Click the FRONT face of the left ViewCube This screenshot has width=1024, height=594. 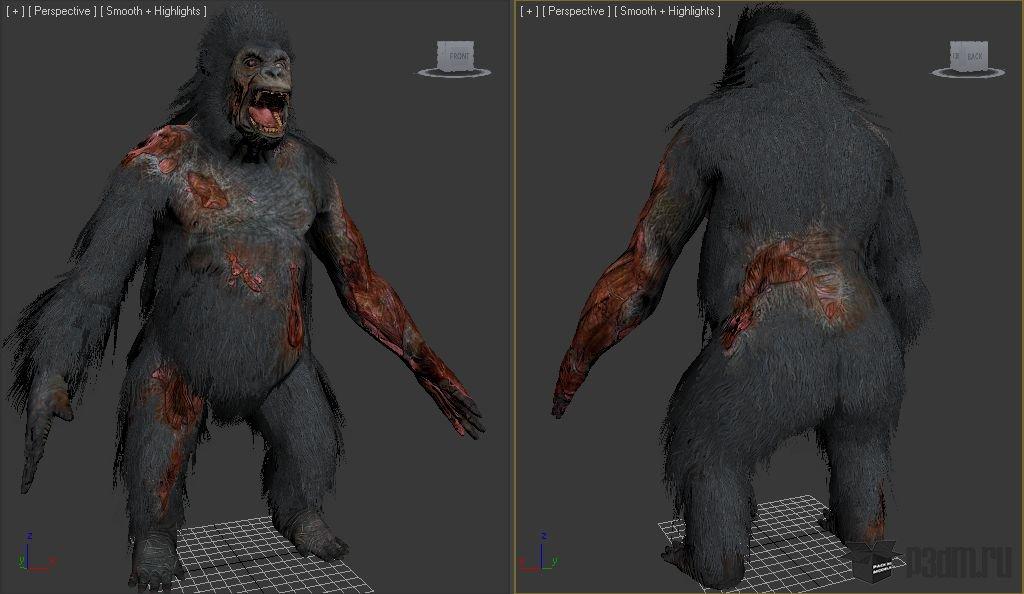pyautogui.click(x=457, y=56)
